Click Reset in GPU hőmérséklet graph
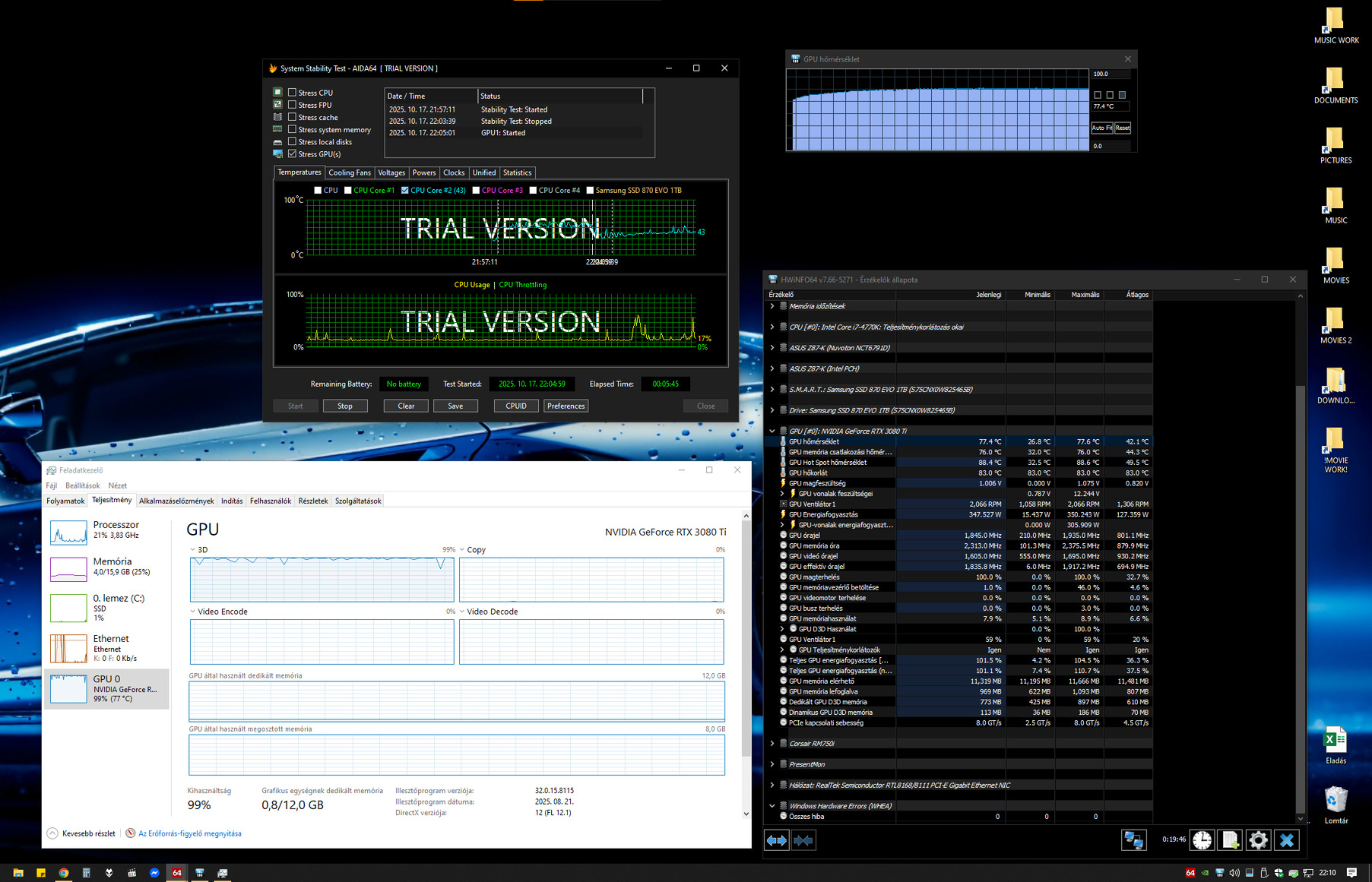Screen dimensions: 1372x882 [x=1123, y=128]
